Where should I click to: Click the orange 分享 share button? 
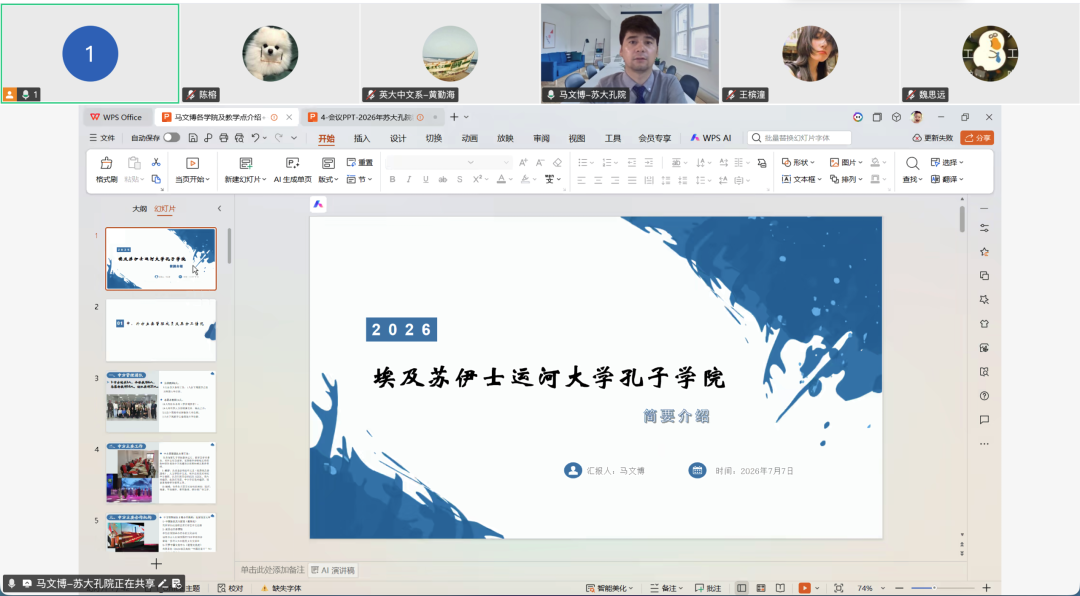tap(977, 138)
